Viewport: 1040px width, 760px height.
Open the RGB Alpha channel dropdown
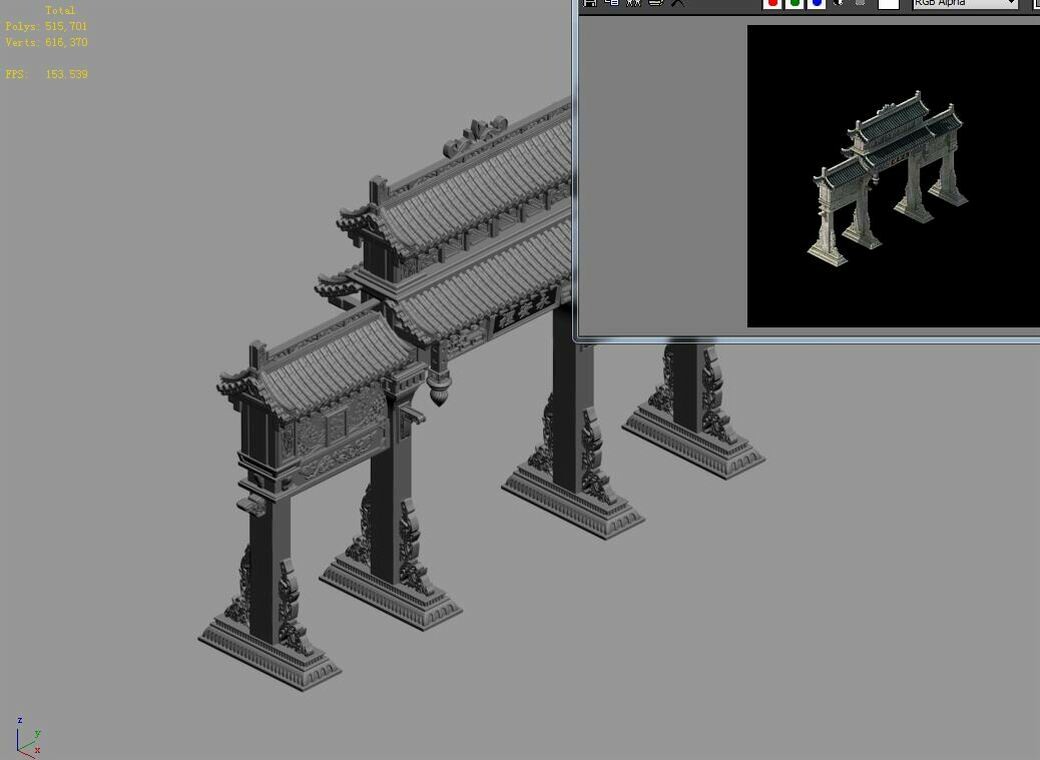[x=965, y=3]
